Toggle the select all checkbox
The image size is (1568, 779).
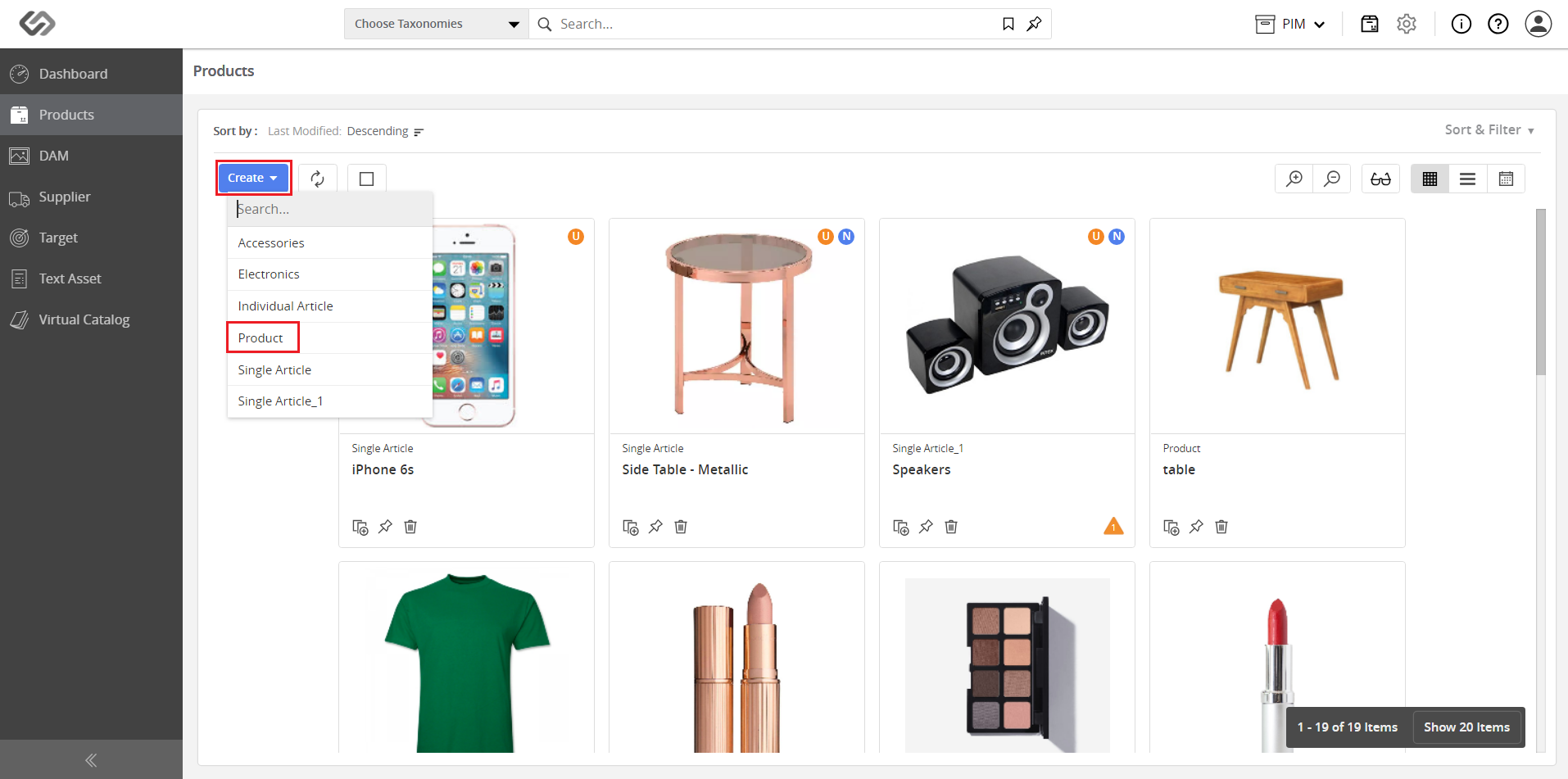[367, 179]
